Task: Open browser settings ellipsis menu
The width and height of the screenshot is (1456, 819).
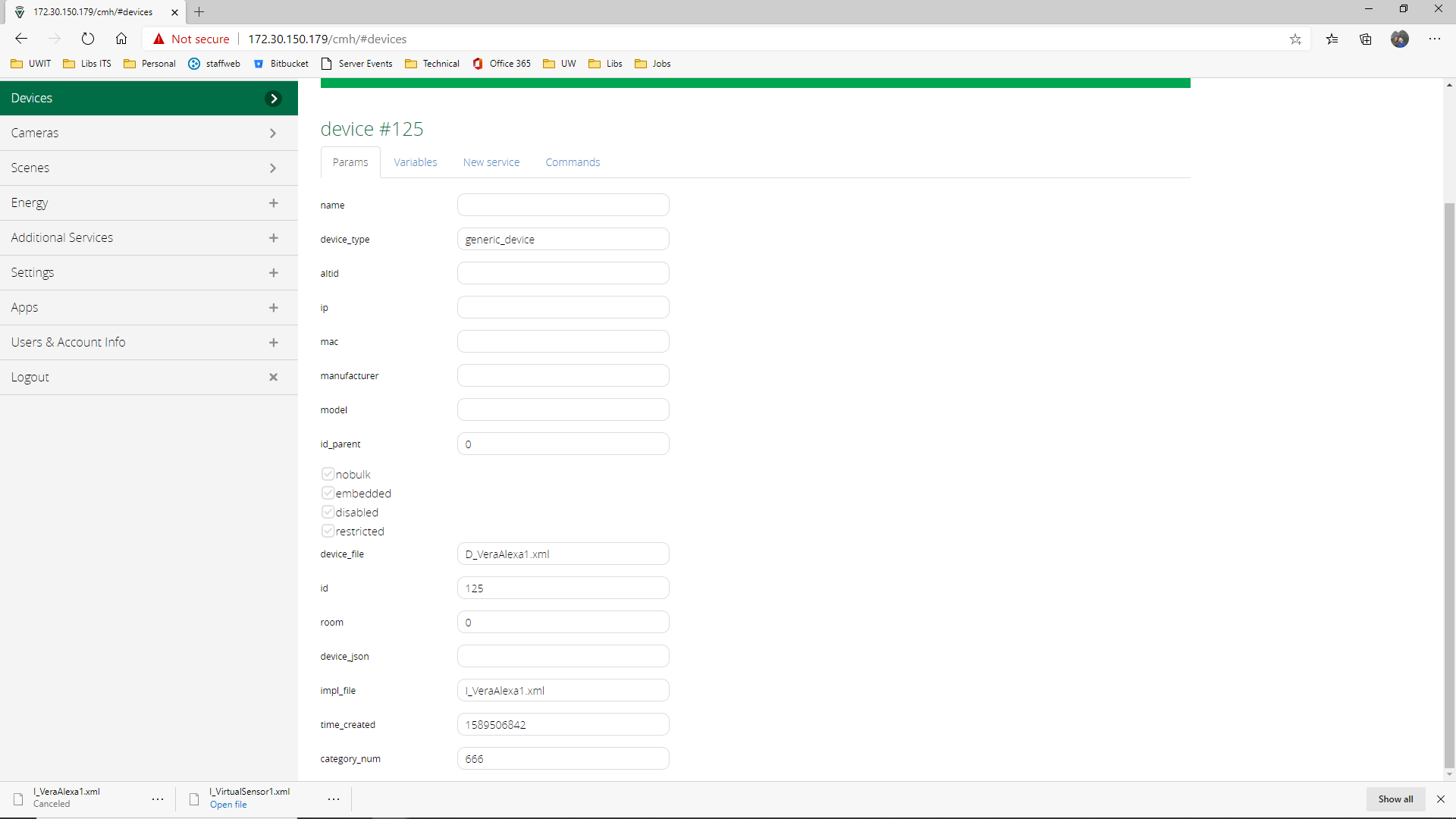Action: [x=1435, y=39]
